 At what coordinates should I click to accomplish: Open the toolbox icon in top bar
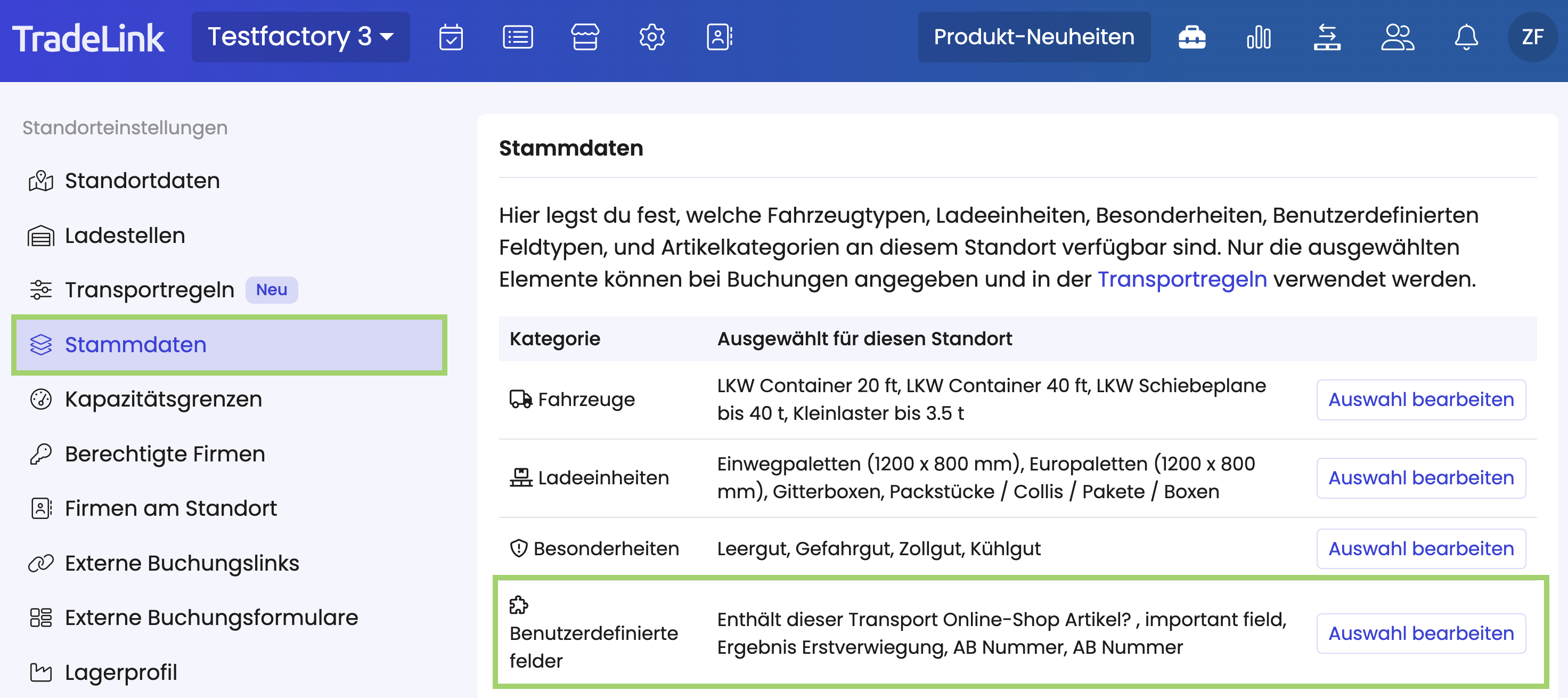(1191, 37)
